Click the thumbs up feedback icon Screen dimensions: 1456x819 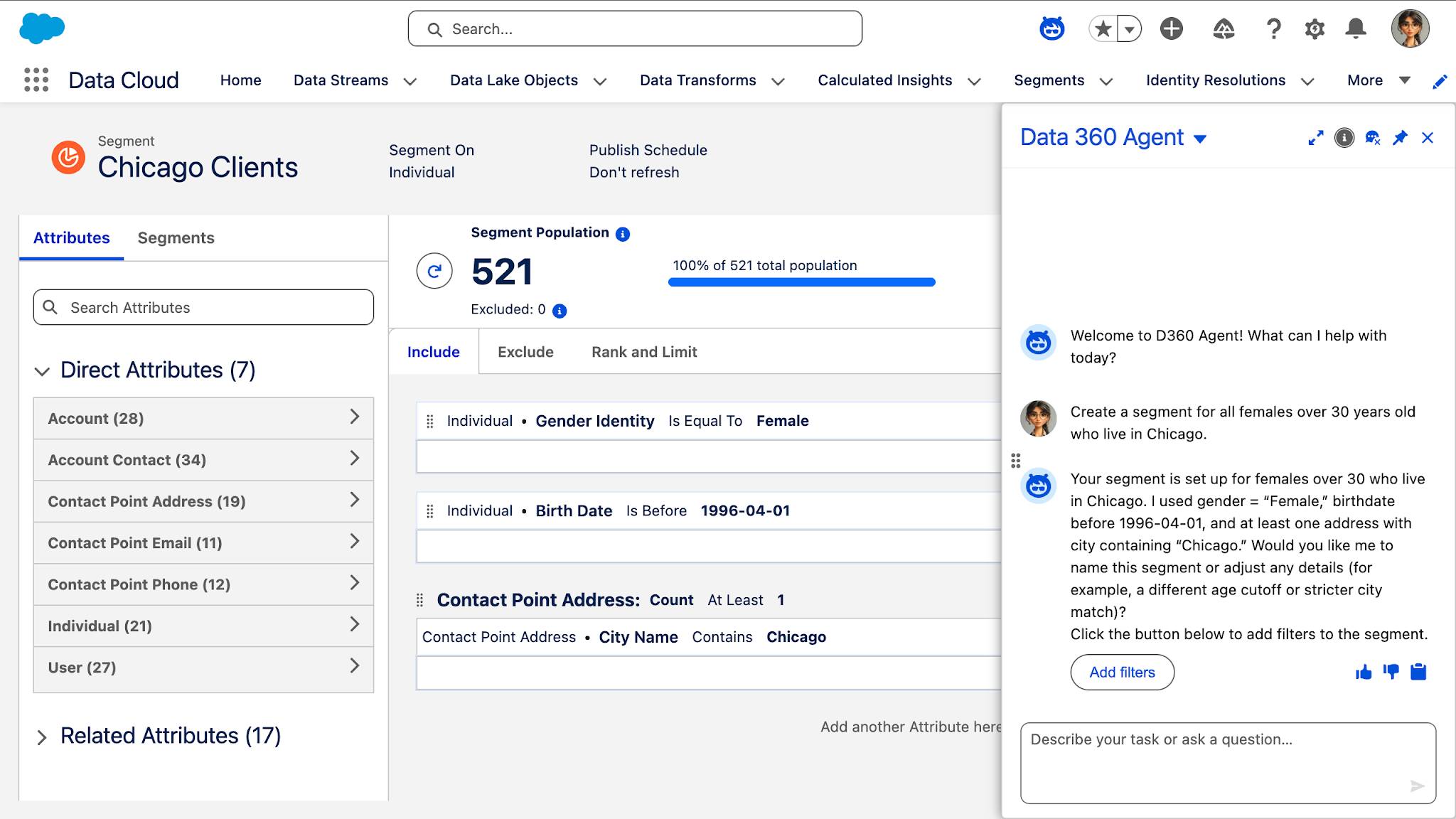point(1364,672)
